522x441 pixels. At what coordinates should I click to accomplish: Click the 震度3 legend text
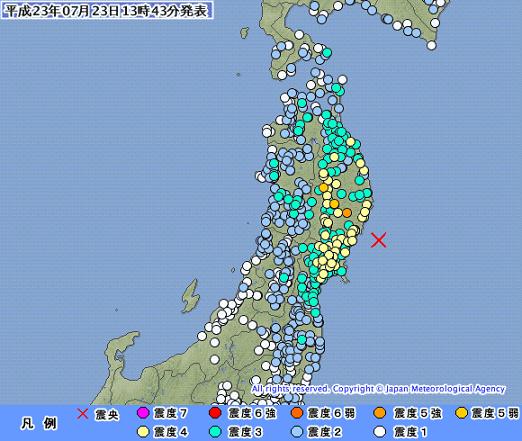click(245, 432)
